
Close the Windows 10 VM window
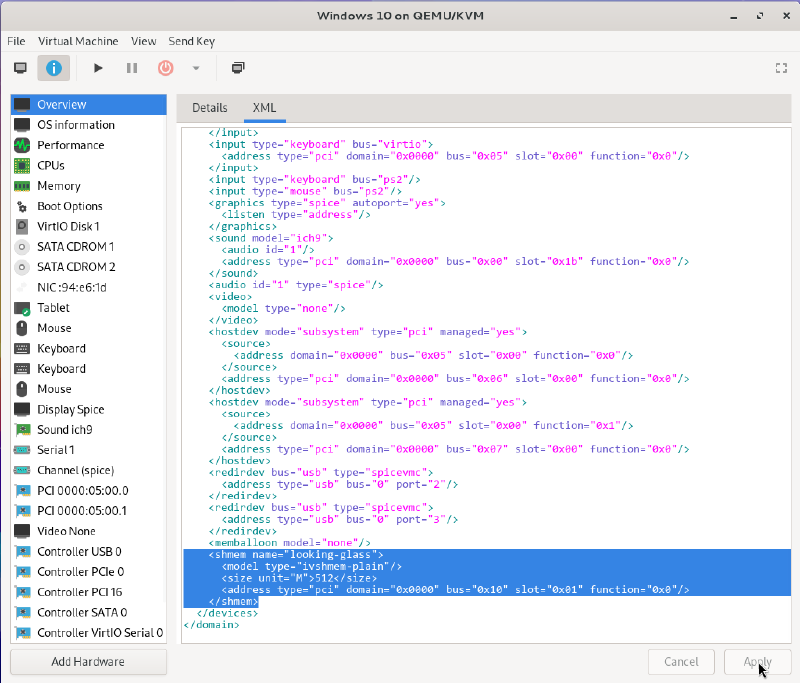[x=786, y=16]
